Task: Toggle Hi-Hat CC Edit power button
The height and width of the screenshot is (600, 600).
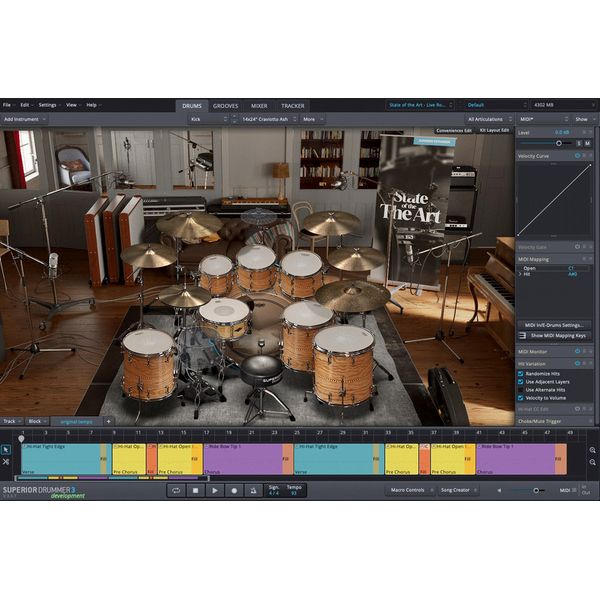Action: click(577, 409)
